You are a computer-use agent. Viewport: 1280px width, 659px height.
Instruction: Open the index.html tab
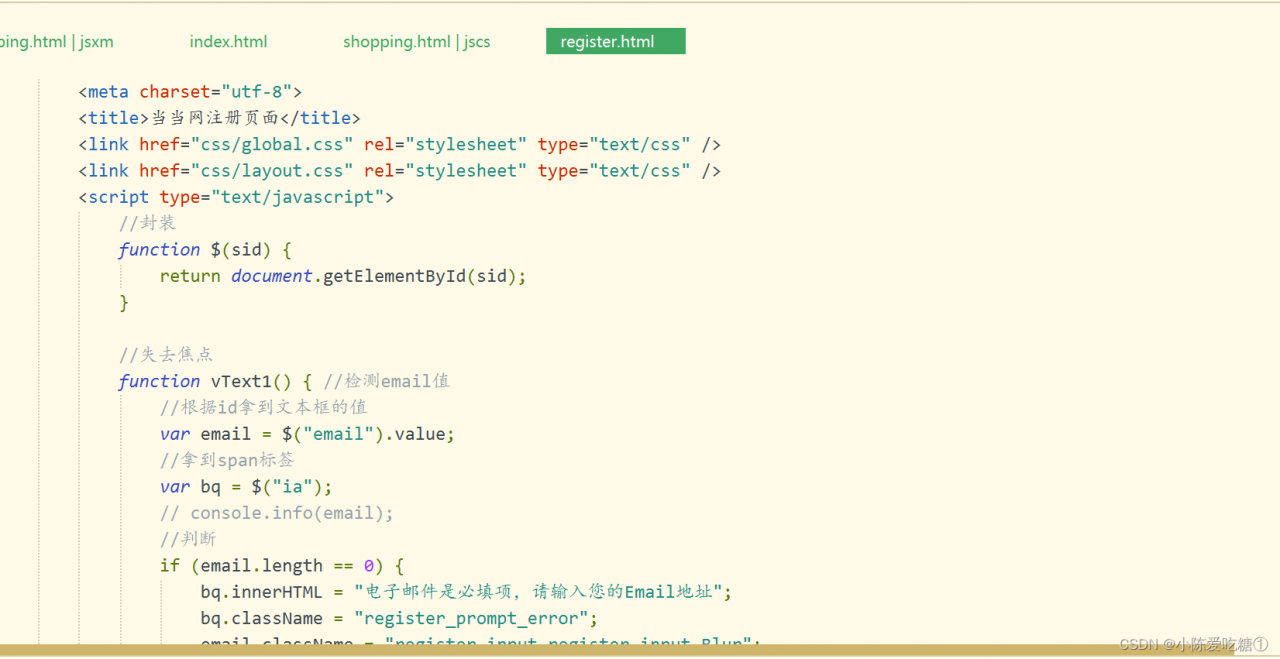point(228,41)
